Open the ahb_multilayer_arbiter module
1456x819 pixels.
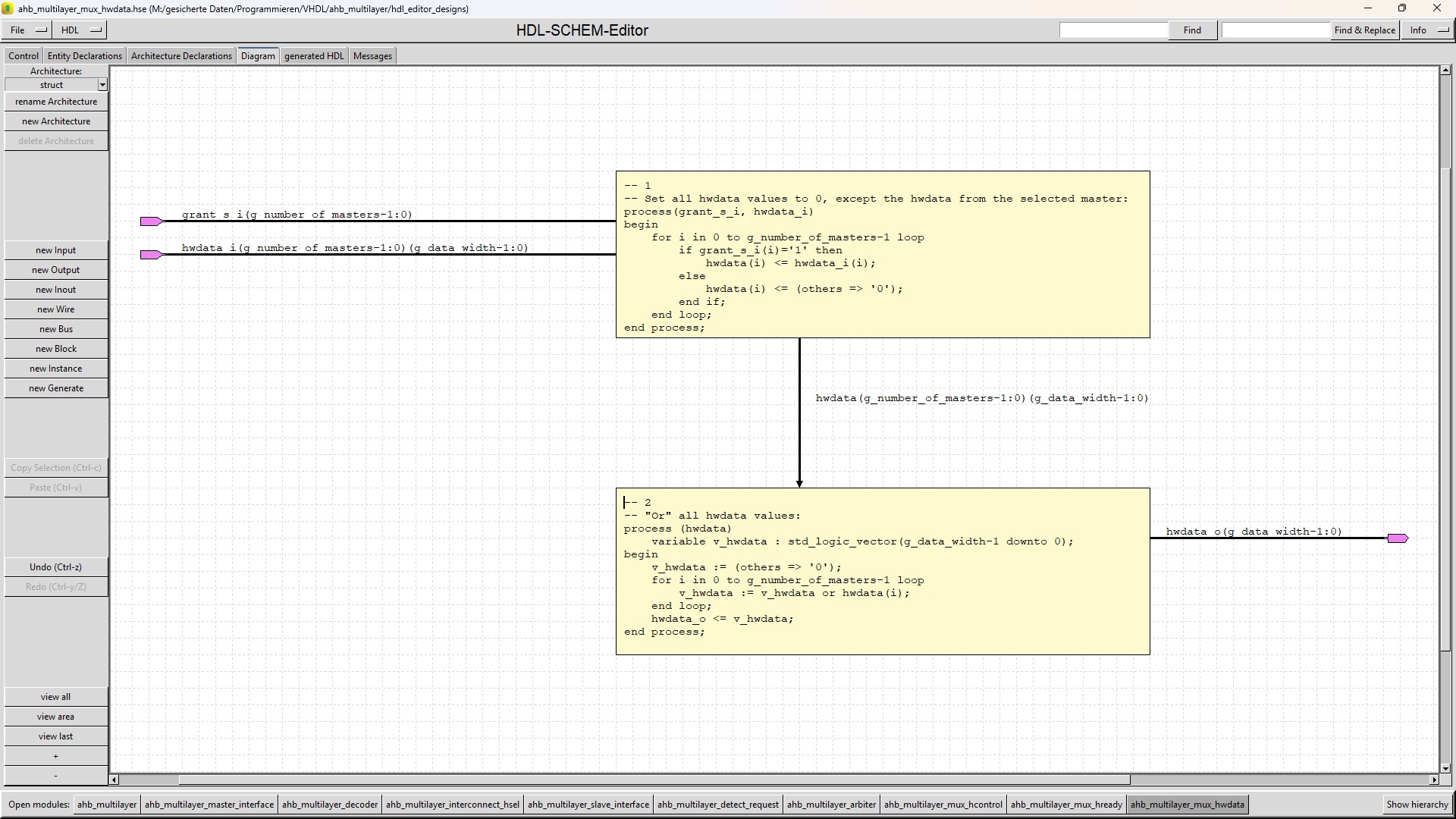pyautogui.click(x=831, y=805)
